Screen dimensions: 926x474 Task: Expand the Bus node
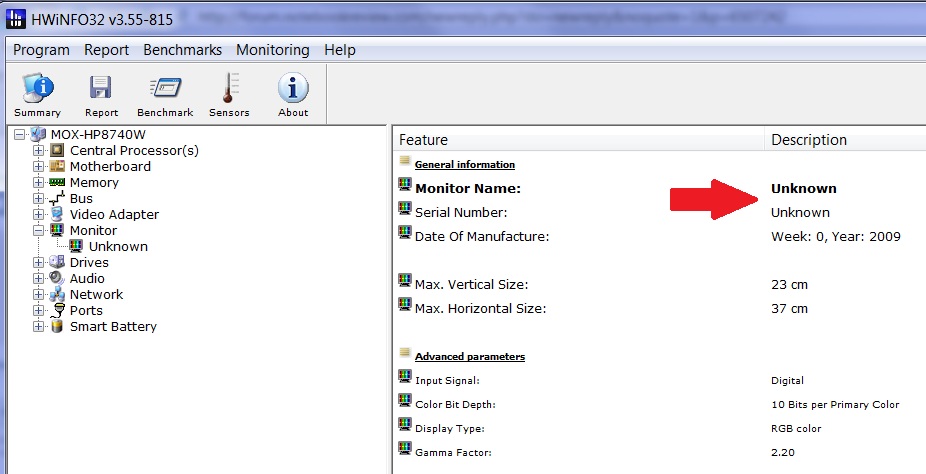point(38,199)
